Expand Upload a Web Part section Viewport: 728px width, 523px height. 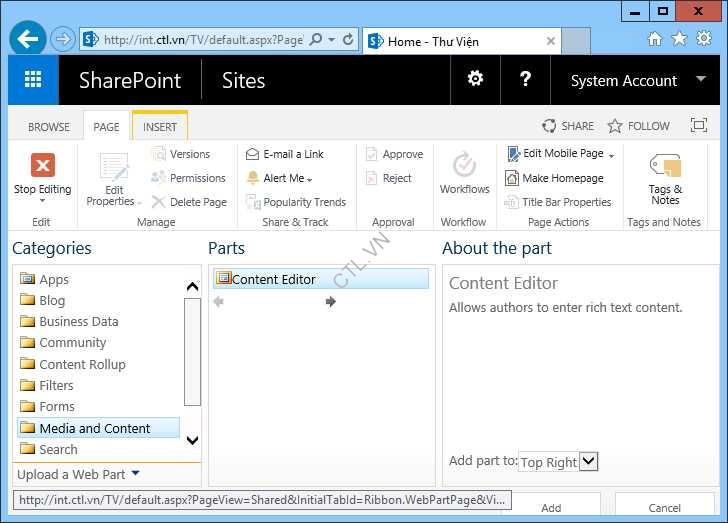coord(78,474)
